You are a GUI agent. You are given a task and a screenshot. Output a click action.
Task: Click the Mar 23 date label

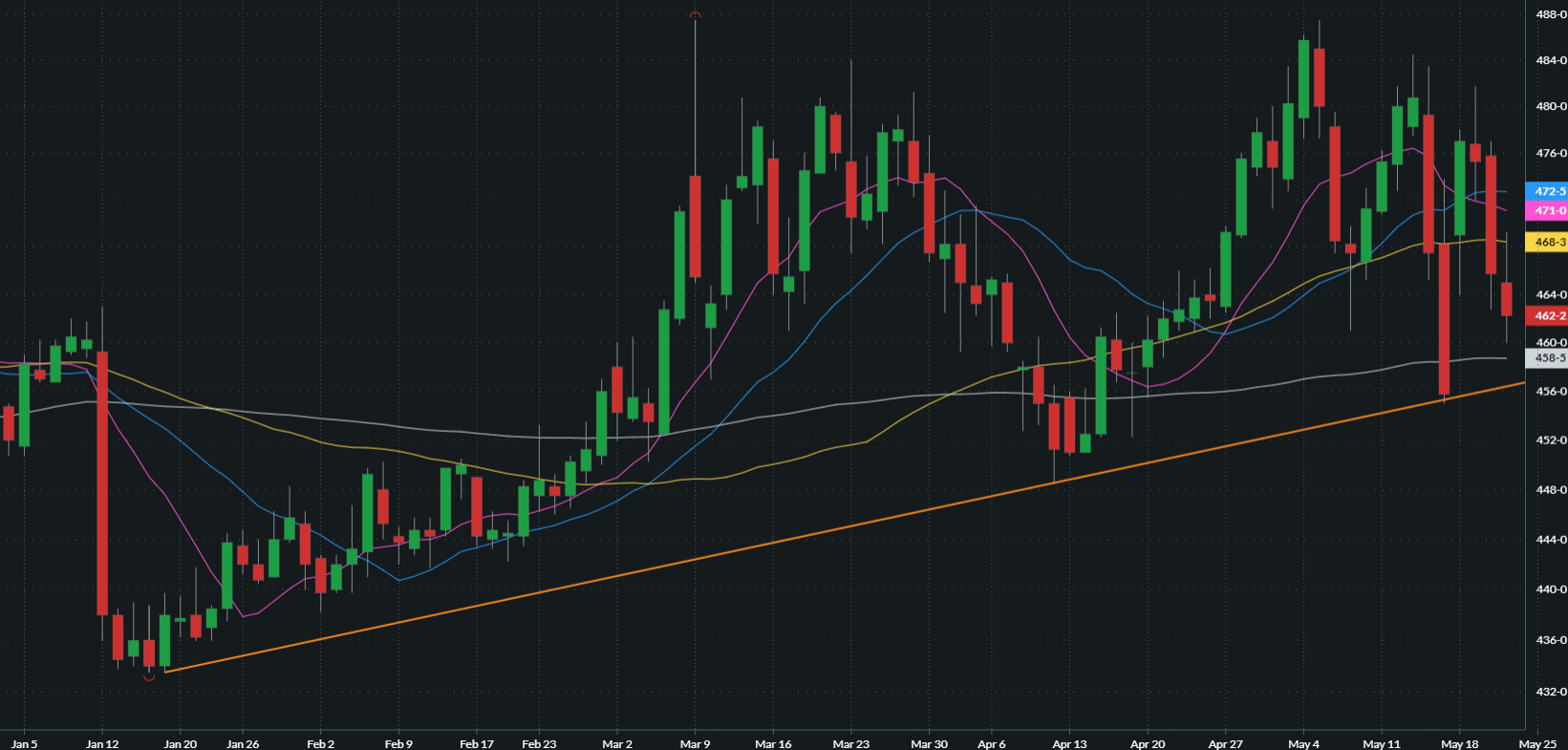(850, 743)
